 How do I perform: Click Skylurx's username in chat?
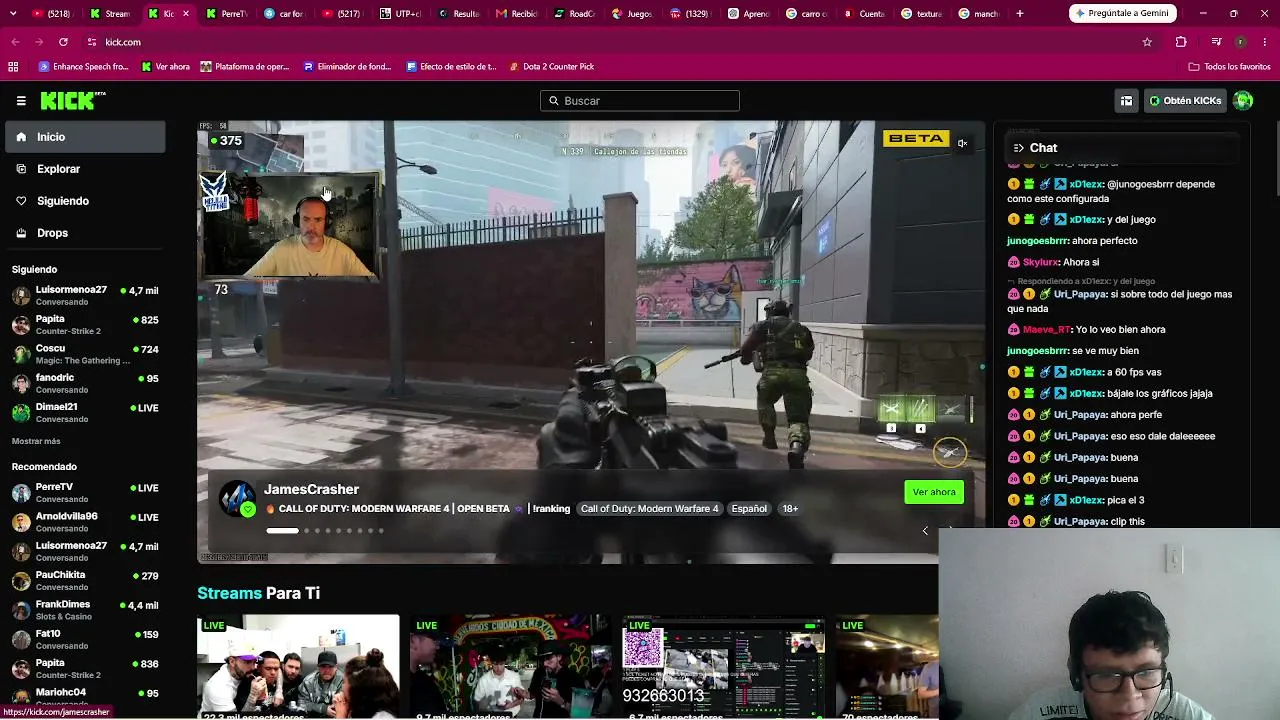1041,262
